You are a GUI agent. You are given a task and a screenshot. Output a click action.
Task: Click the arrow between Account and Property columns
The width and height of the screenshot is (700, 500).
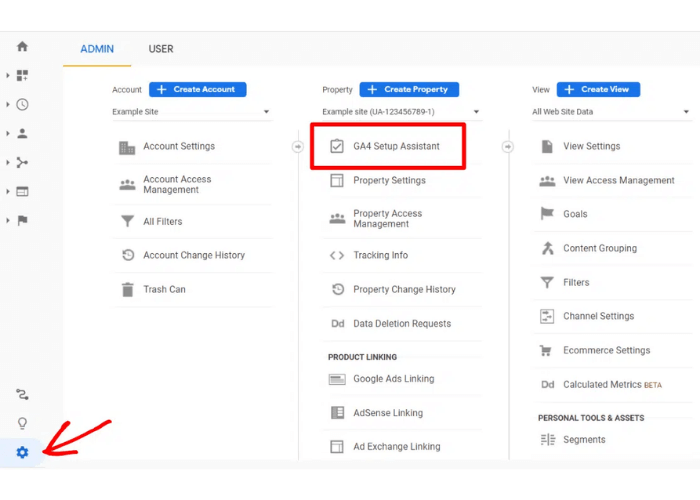click(298, 146)
